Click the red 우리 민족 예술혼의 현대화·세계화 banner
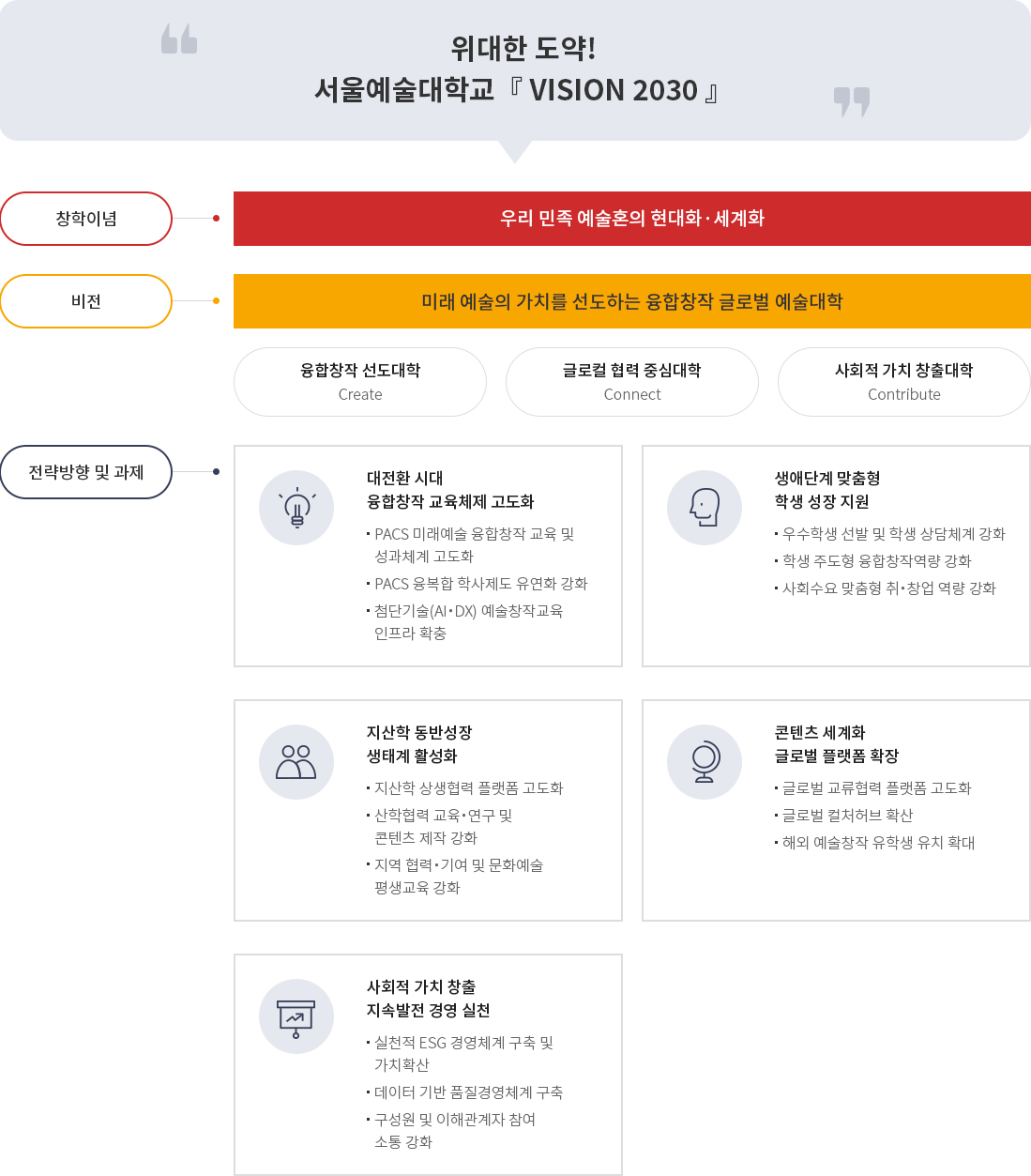Viewport: 1031px width, 1176px height. click(631, 219)
